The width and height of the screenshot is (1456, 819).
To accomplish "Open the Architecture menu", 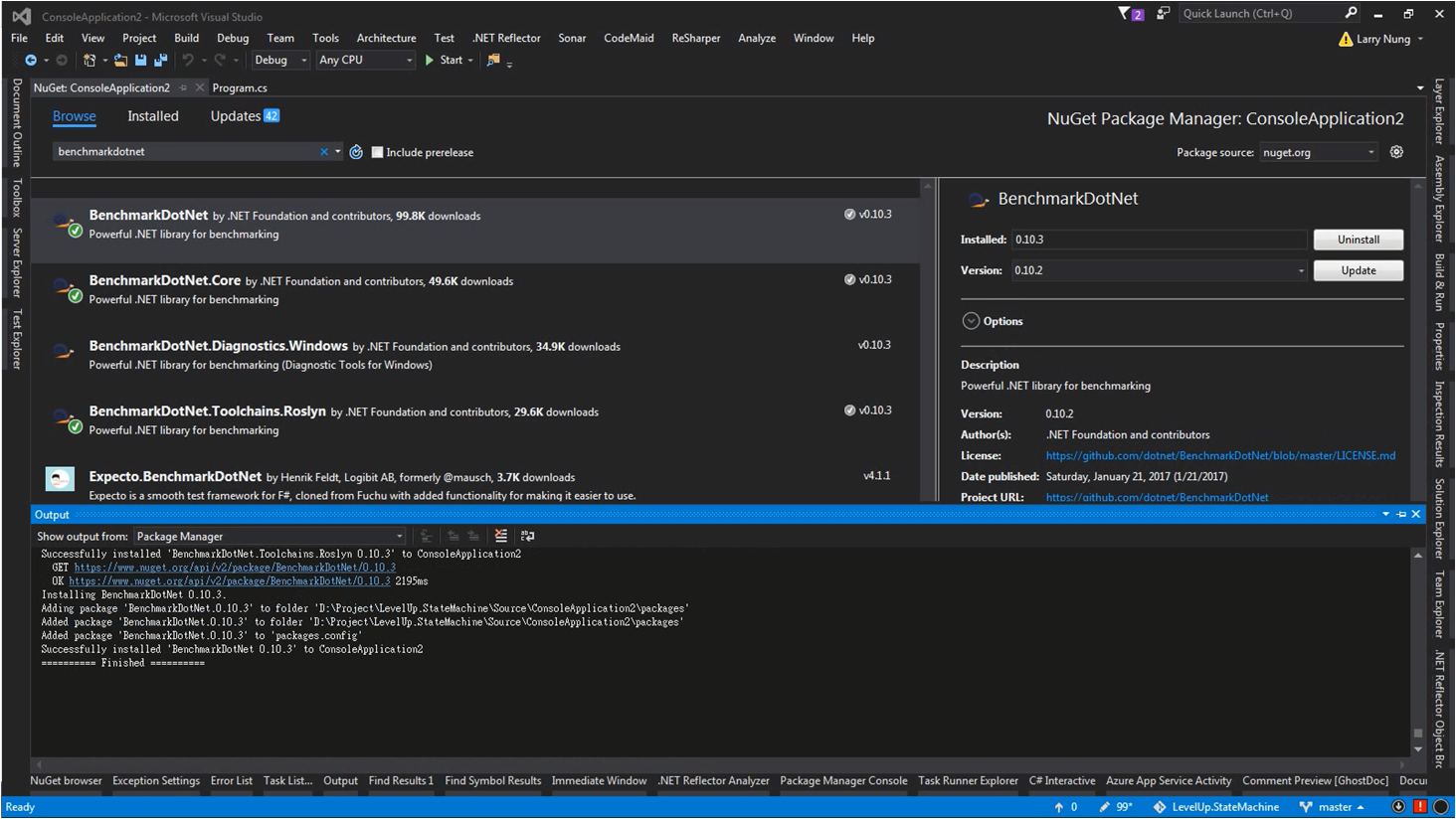I will tap(386, 38).
